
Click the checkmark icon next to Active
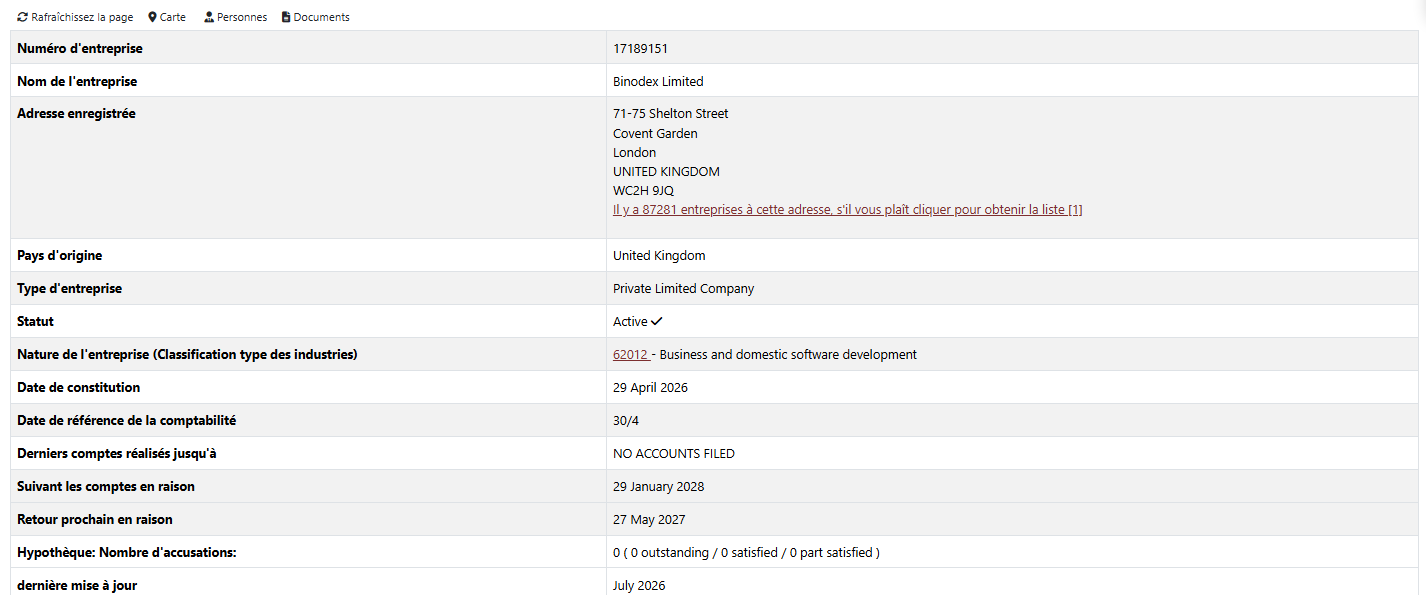[x=657, y=321]
